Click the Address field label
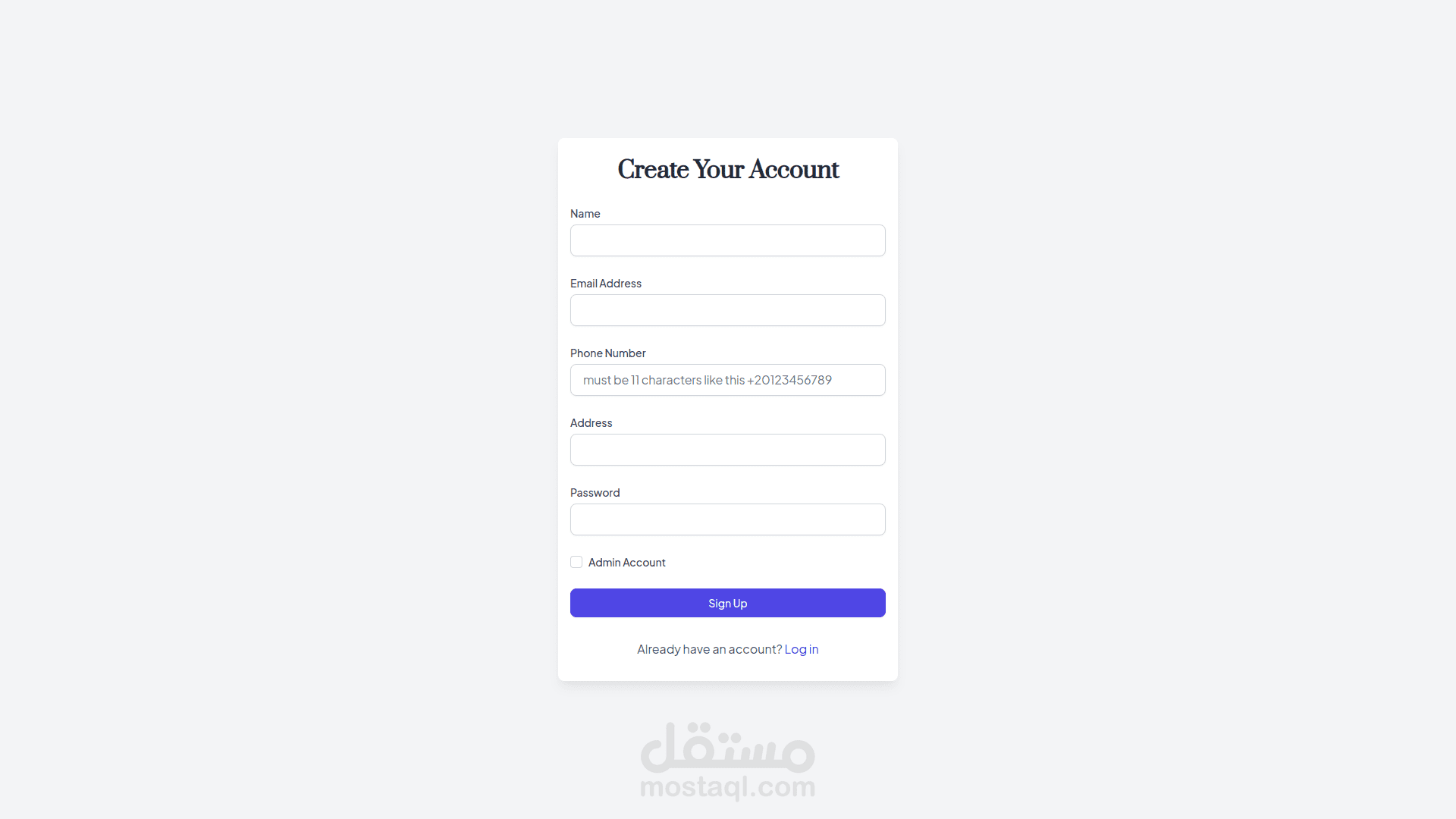 click(x=591, y=423)
